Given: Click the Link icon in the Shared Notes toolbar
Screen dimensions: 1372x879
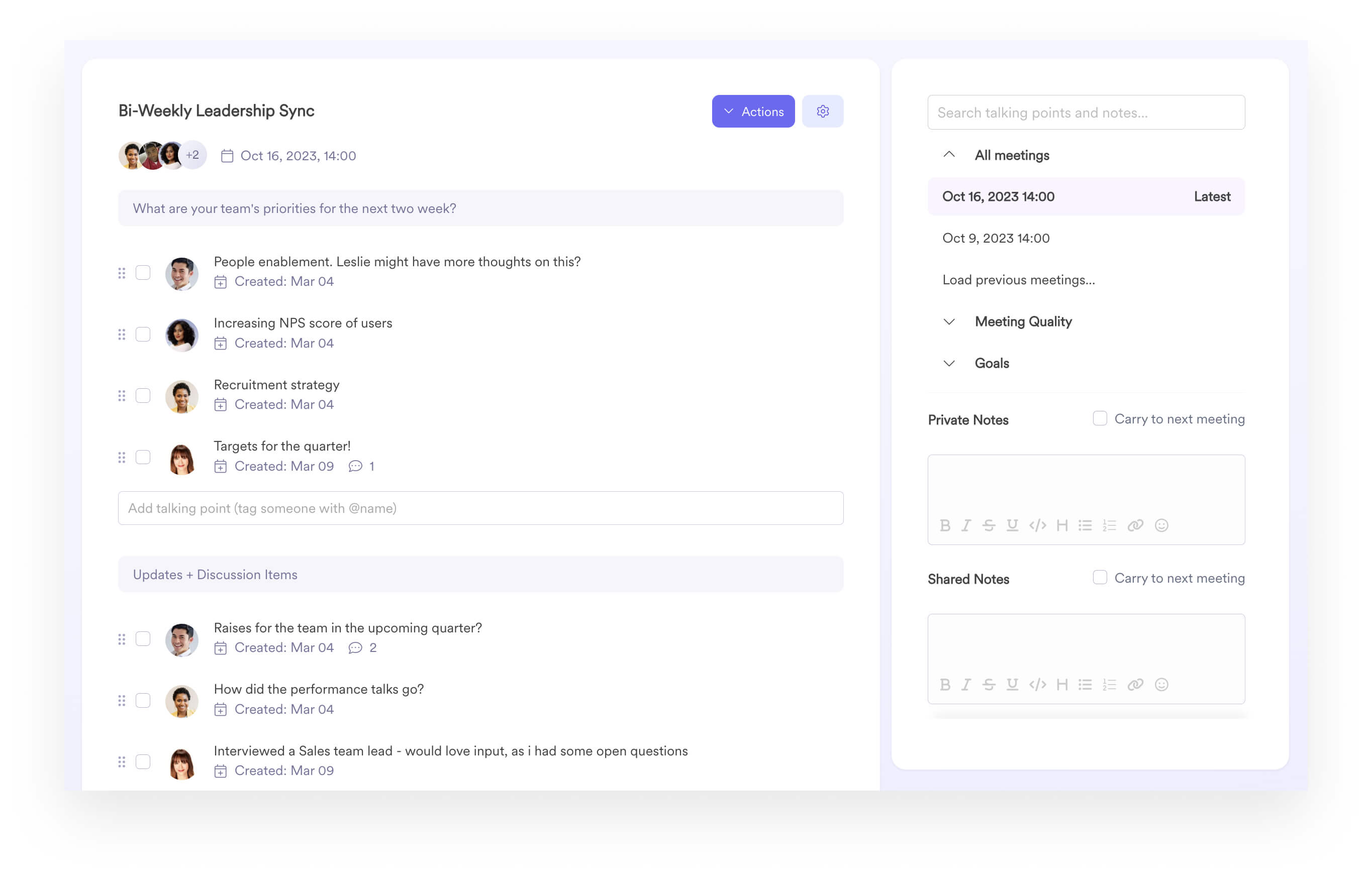Looking at the screenshot, I should click(1135, 684).
